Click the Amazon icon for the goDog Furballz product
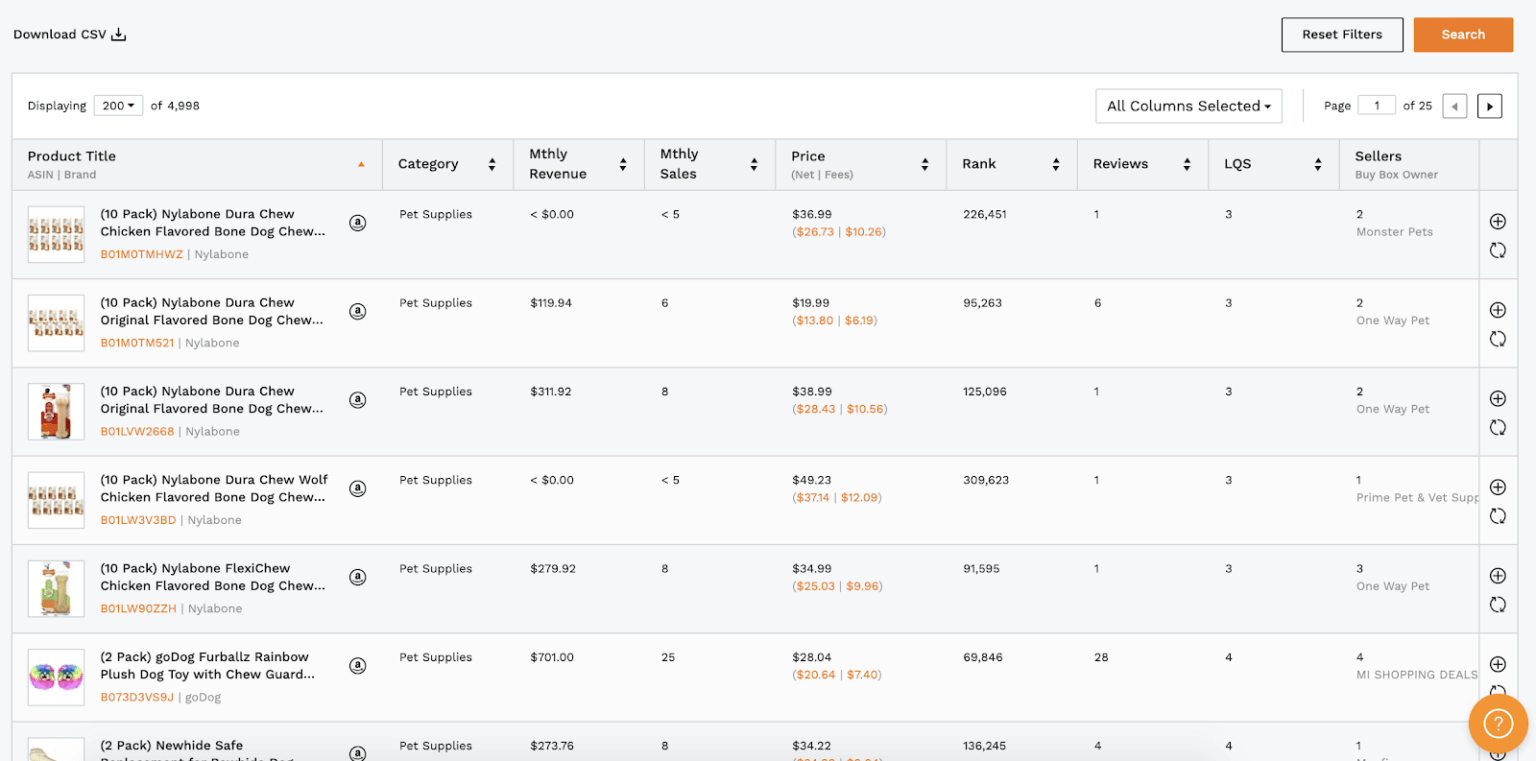Viewport: 1536px width, 761px height. click(358, 665)
